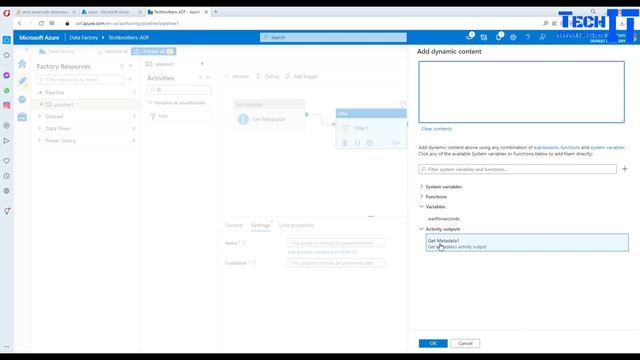Open the Azure settings gear icon

point(513,37)
